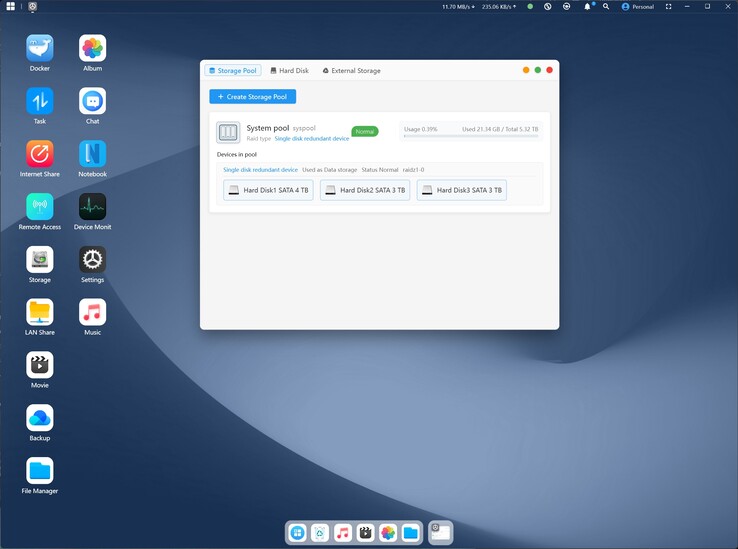Switch to the External Storage tab
Image resolution: width=738 pixels, height=549 pixels.
(351, 71)
